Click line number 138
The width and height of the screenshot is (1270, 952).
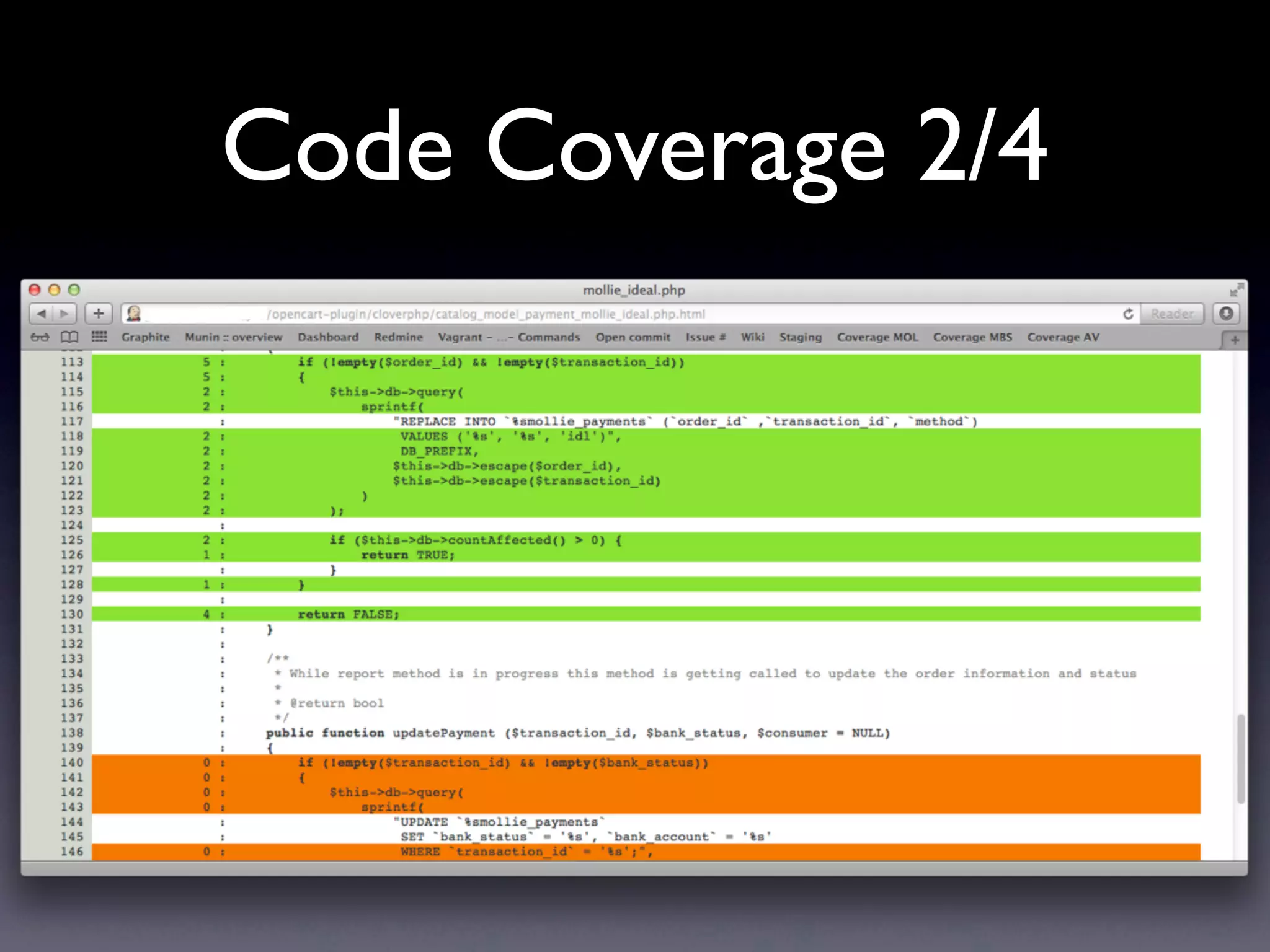pyautogui.click(x=72, y=733)
